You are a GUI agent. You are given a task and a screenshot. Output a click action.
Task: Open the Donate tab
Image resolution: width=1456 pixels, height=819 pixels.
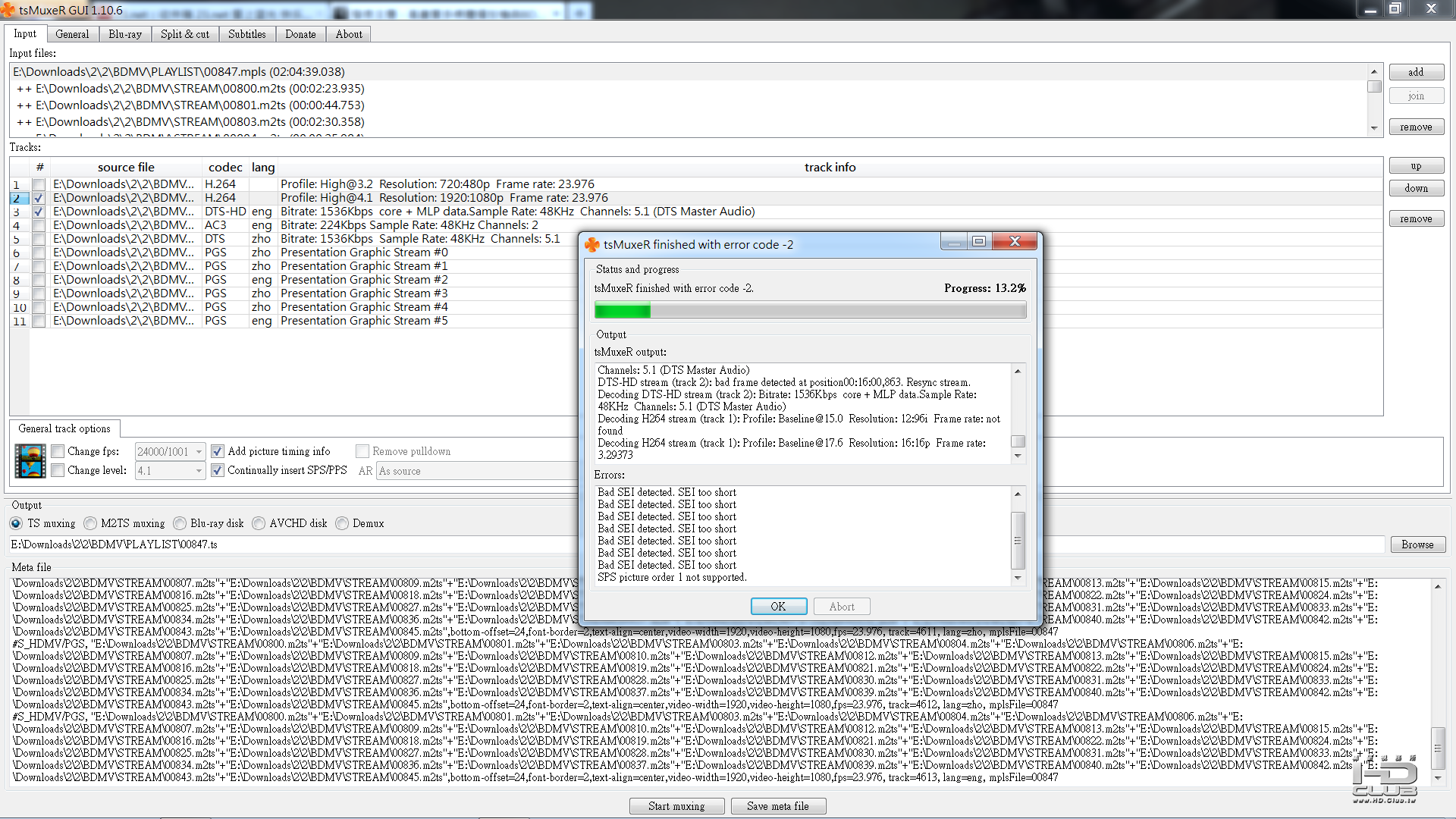pos(300,34)
